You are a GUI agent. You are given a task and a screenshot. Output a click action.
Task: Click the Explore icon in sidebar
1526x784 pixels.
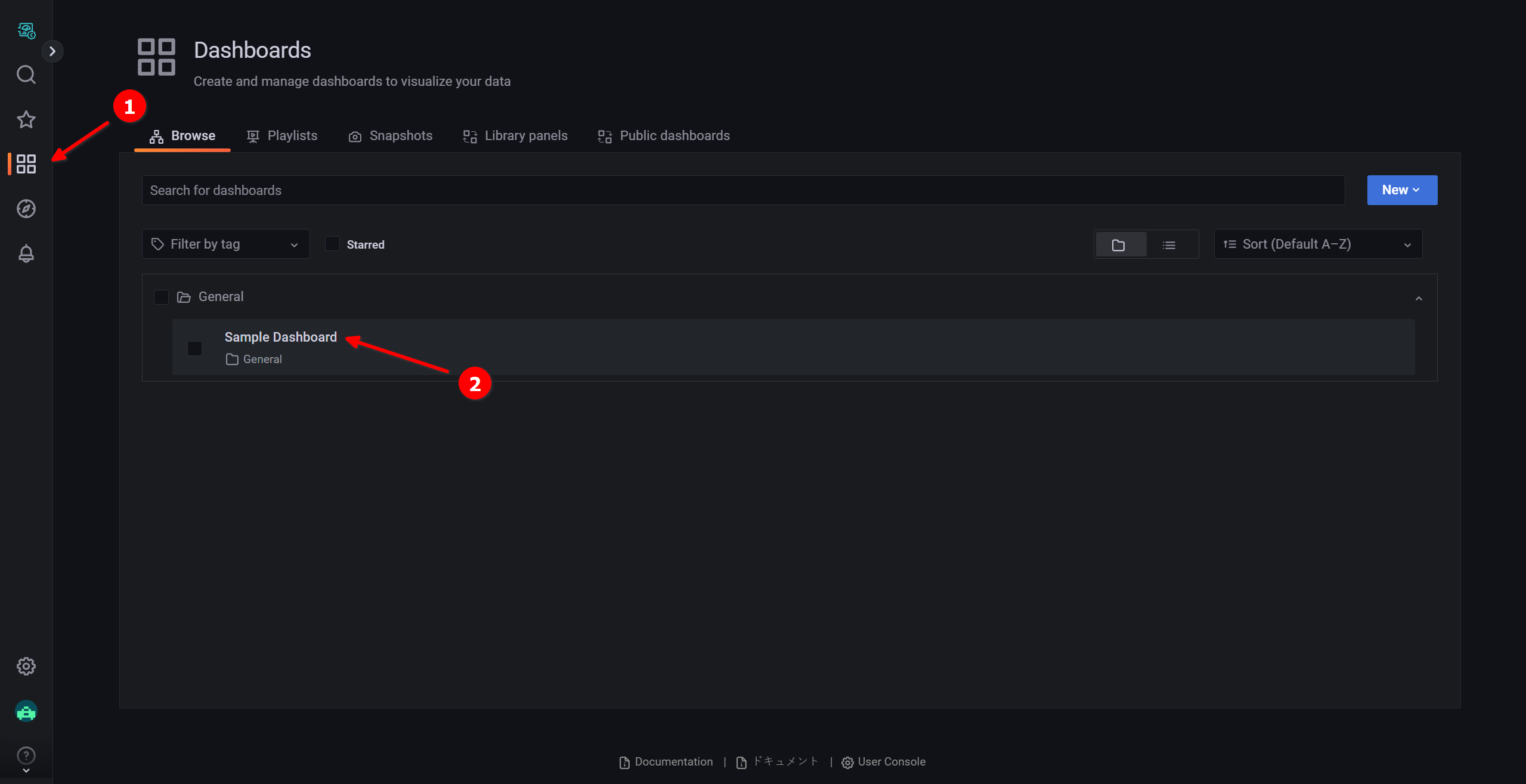27,209
